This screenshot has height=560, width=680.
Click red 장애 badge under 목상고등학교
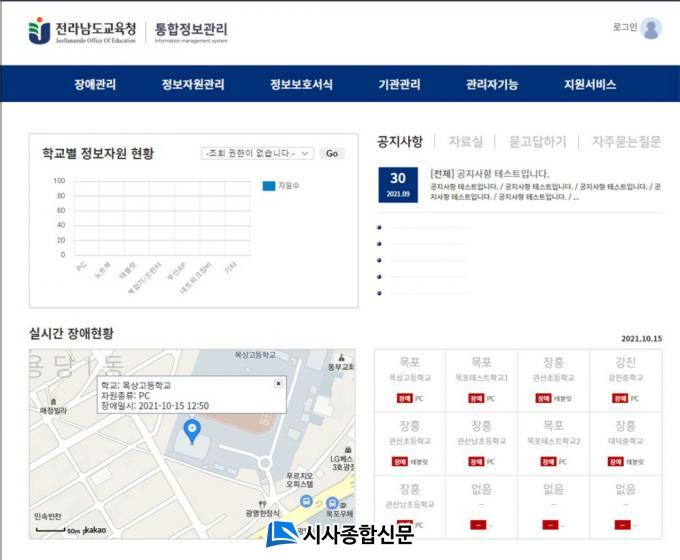coord(406,398)
